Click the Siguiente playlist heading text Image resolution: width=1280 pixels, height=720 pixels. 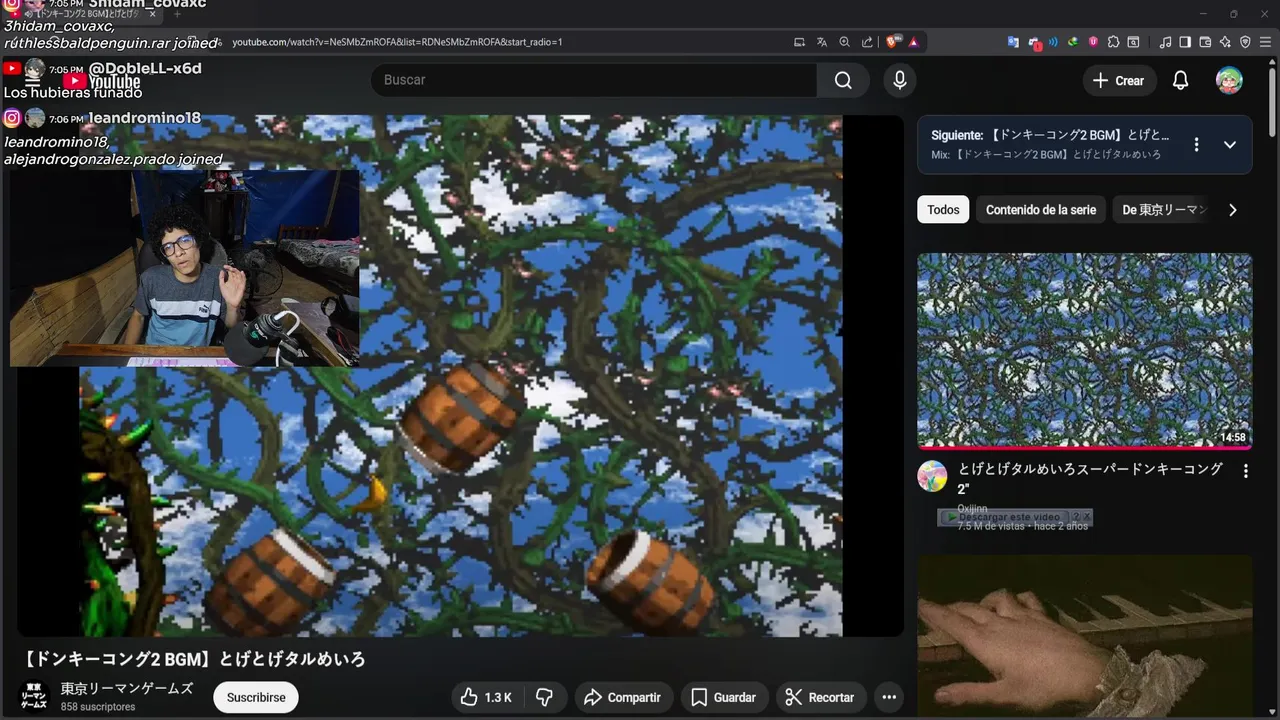pos(1050,135)
